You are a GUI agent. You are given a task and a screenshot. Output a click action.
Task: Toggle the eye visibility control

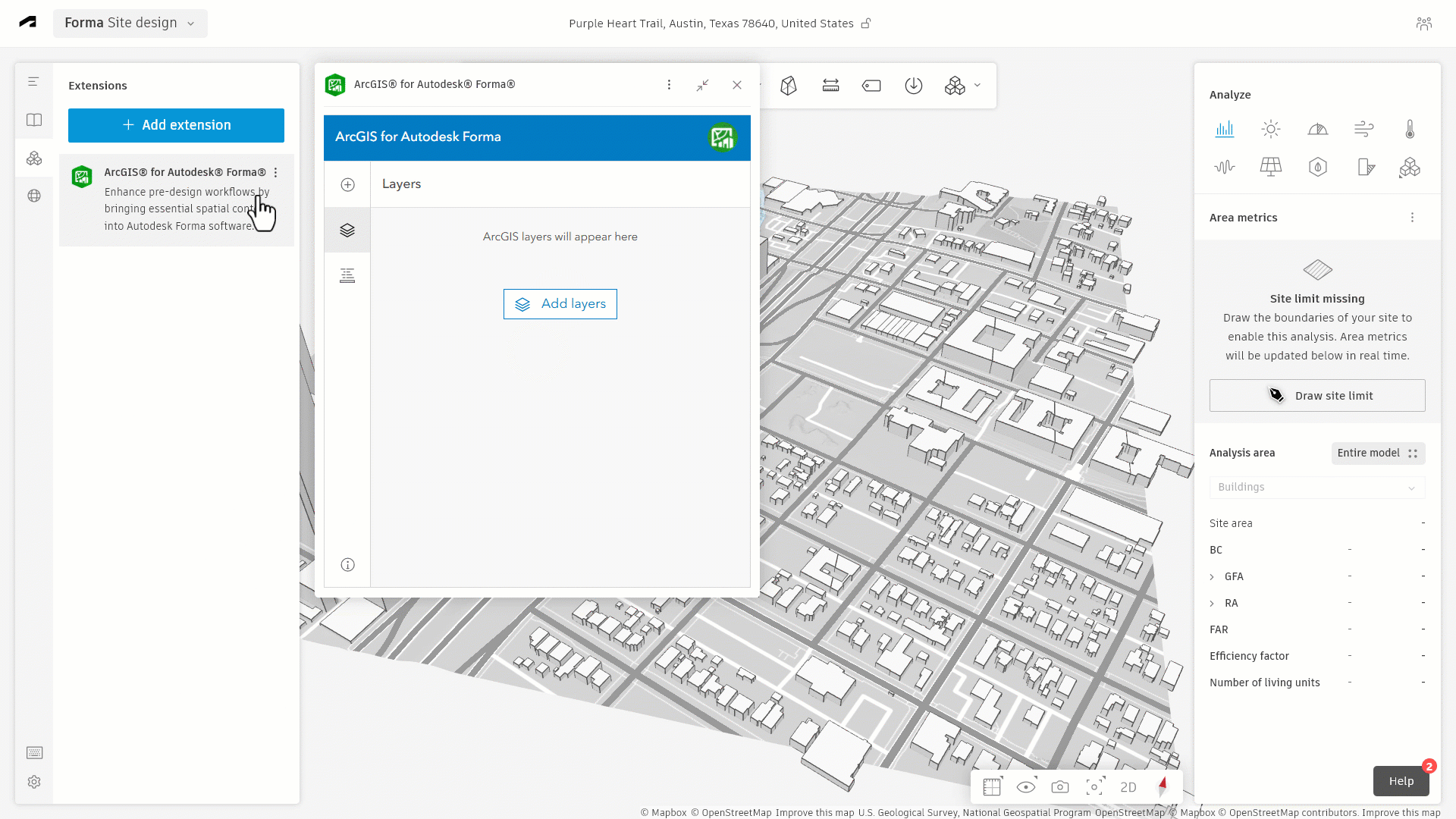point(1026,787)
